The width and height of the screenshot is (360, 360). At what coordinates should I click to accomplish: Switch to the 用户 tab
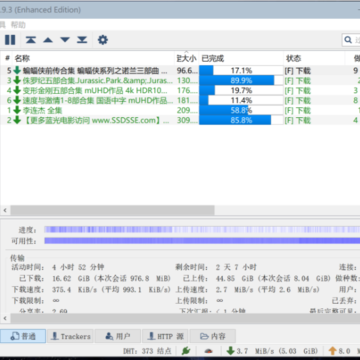(118, 336)
